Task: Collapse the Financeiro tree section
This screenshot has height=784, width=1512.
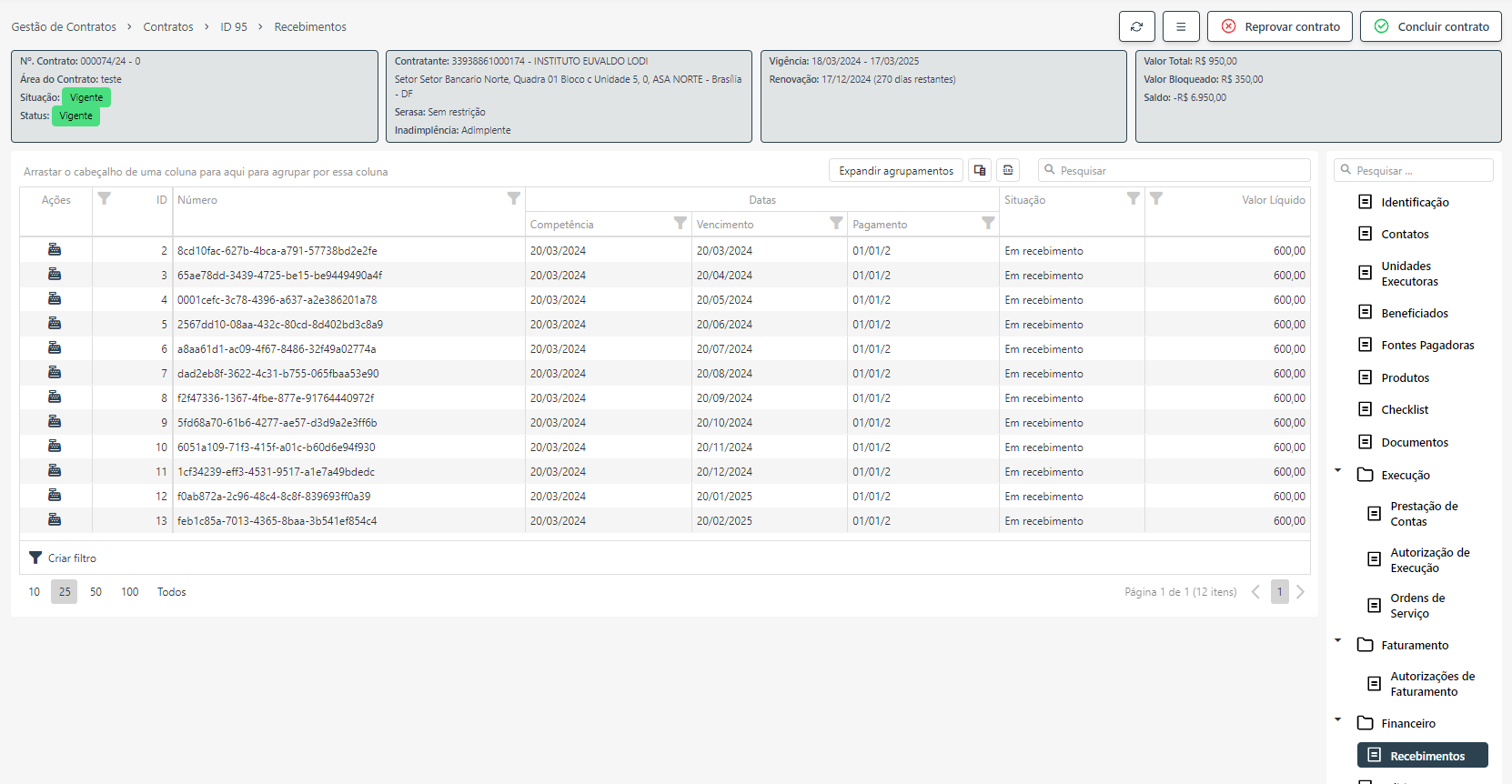Action: click(x=1338, y=719)
